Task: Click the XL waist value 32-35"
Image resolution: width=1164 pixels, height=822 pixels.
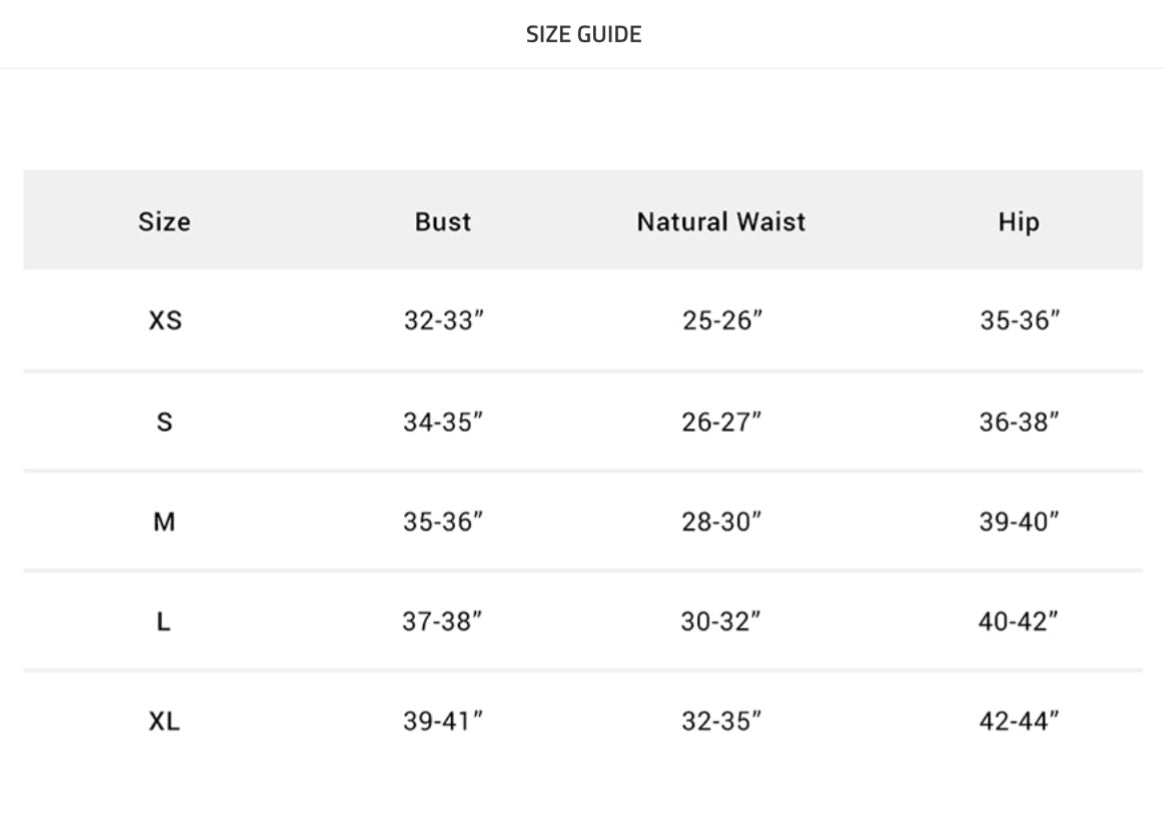Action: pyautogui.click(x=721, y=721)
